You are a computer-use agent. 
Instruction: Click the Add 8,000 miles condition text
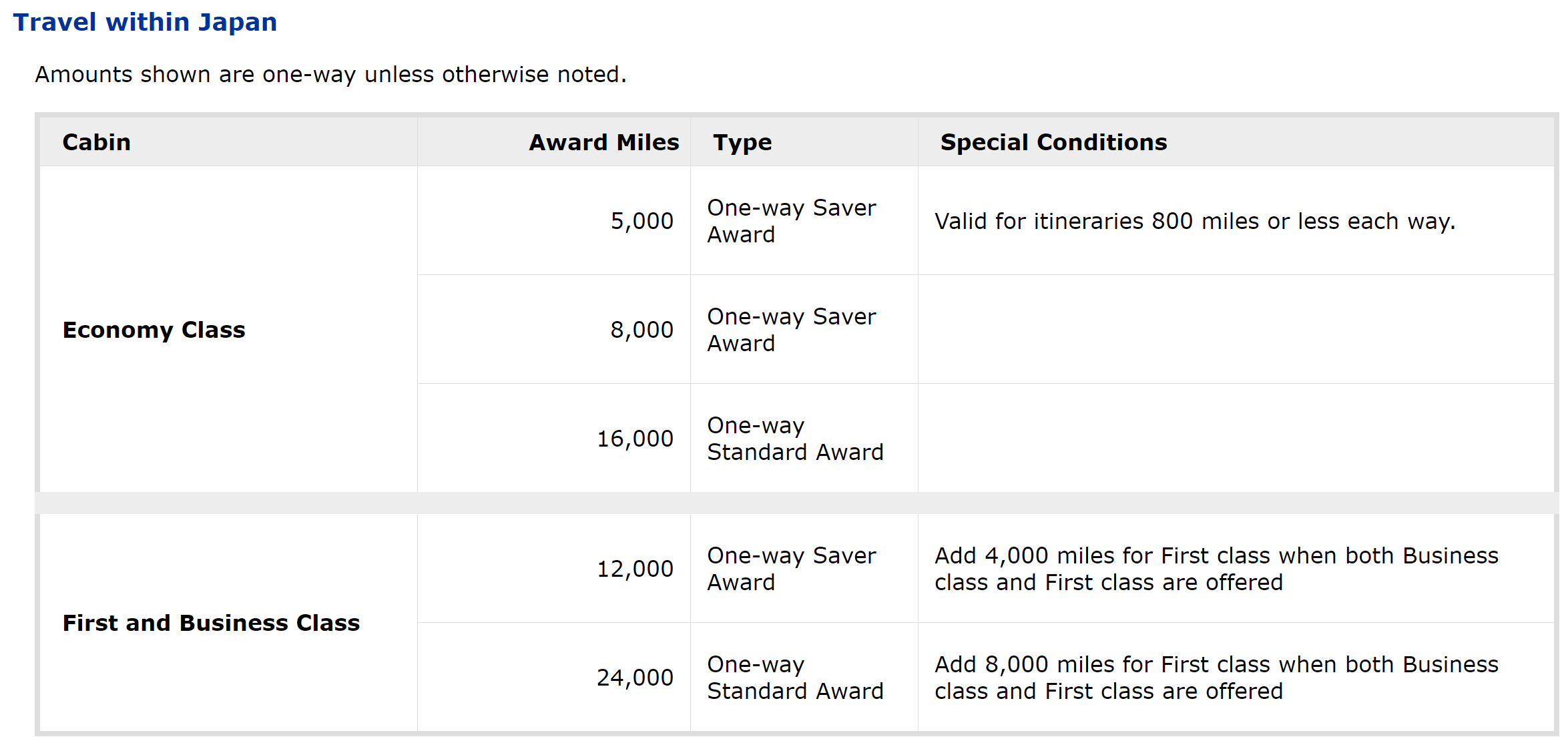click(x=1216, y=678)
